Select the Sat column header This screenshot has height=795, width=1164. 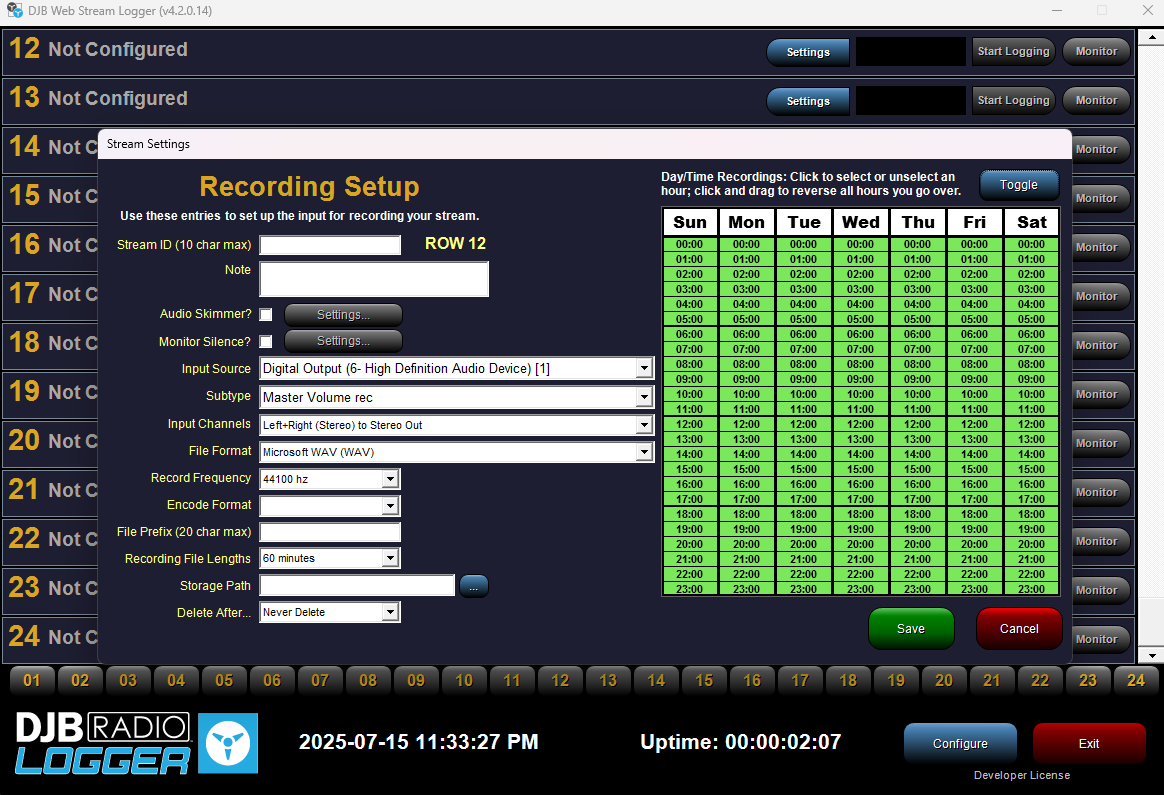pos(1032,223)
